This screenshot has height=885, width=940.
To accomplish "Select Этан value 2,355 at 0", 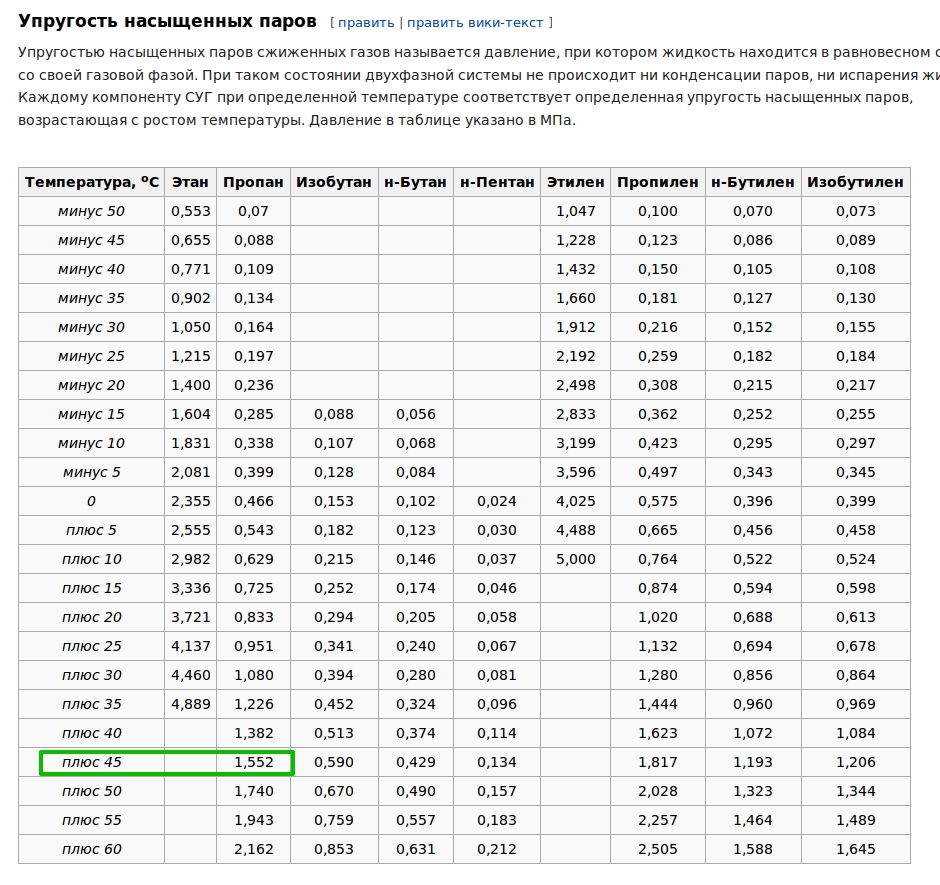I will click(x=191, y=501).
